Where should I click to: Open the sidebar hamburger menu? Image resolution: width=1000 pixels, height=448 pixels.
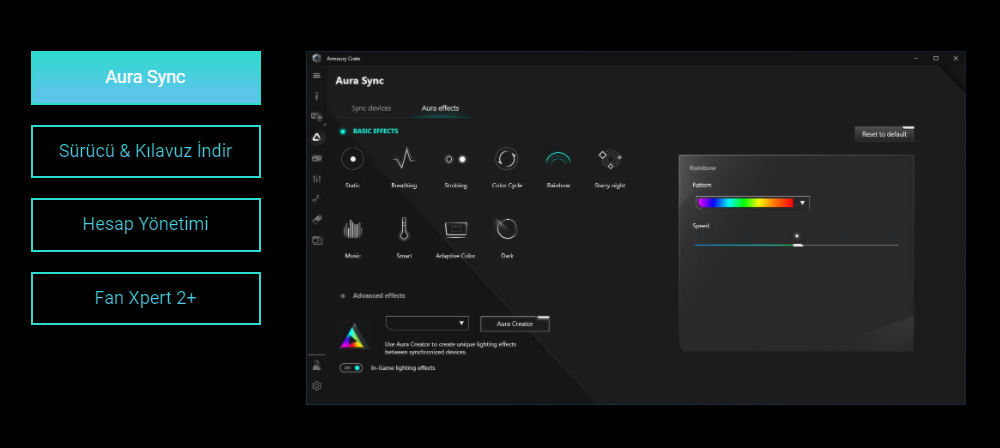[x=316, y=76]
